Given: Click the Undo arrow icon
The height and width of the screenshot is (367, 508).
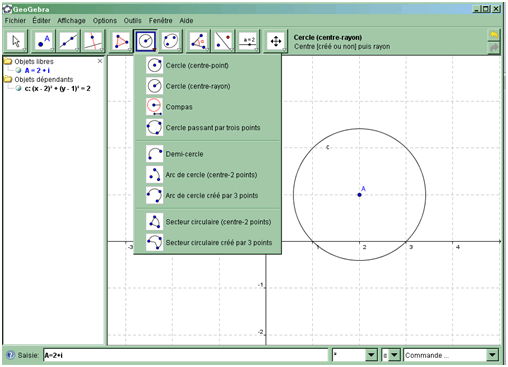Looking at the screenshot, I should tap(494, 35).
